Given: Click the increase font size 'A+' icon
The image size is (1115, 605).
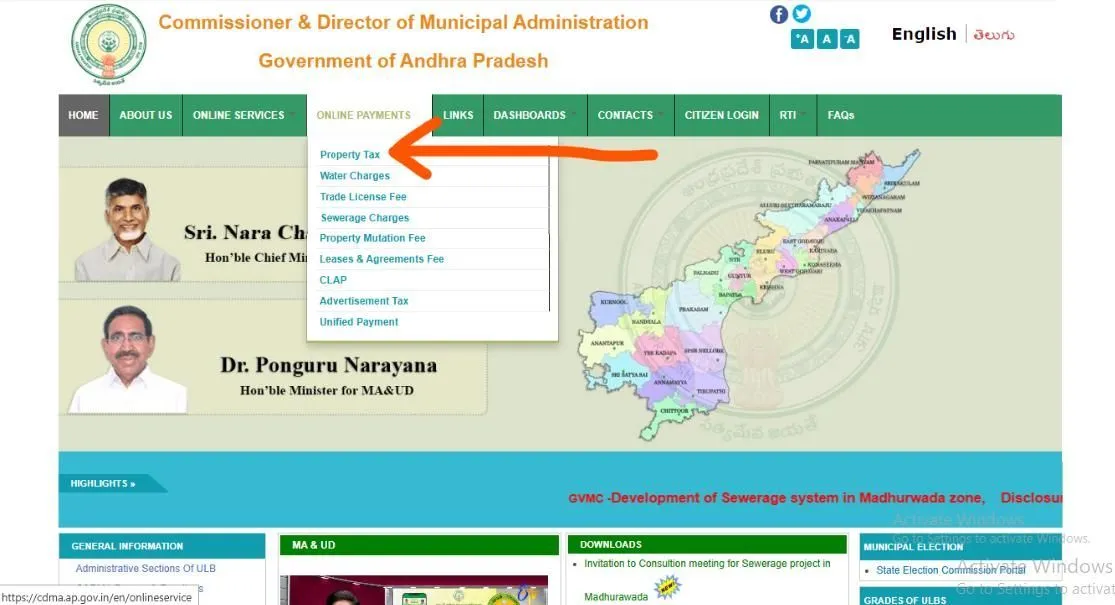Looking at the screenshot, I should point(802,38).
